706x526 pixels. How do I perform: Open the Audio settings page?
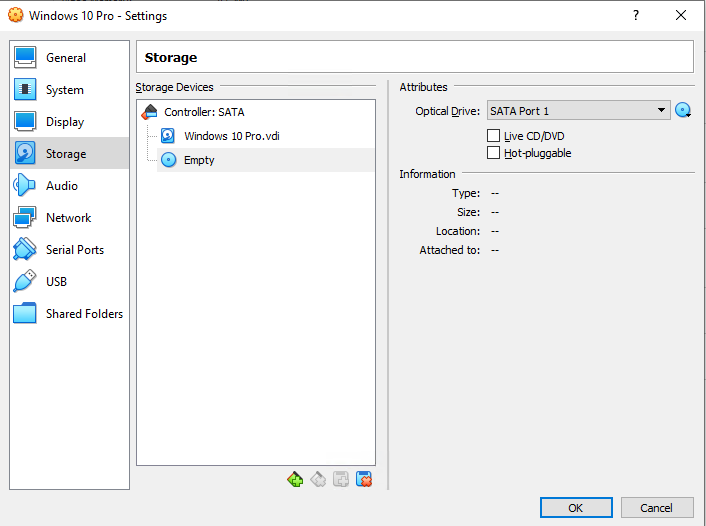(x=69, y=186)
